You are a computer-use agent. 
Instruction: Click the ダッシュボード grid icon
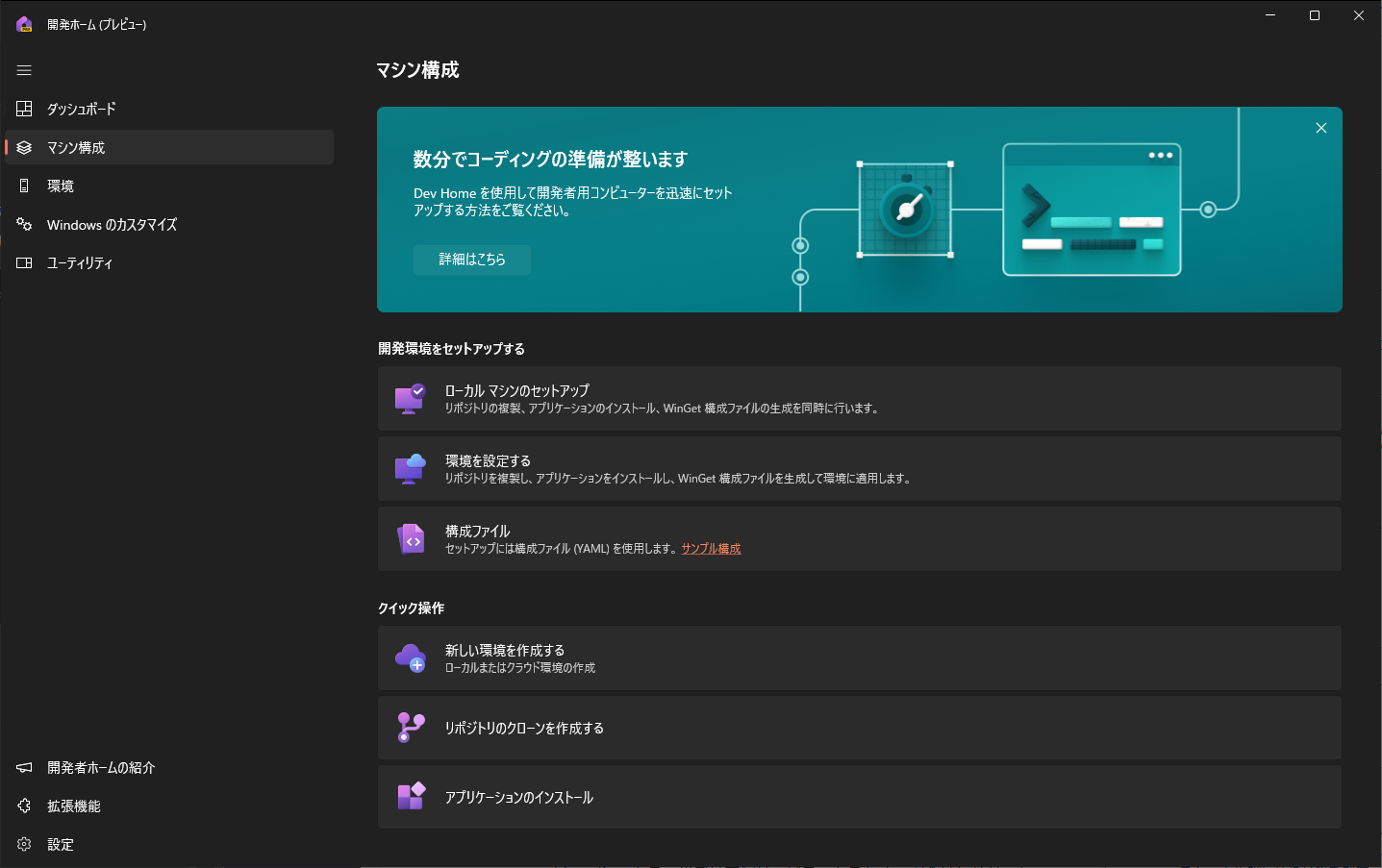click(24, 109)
